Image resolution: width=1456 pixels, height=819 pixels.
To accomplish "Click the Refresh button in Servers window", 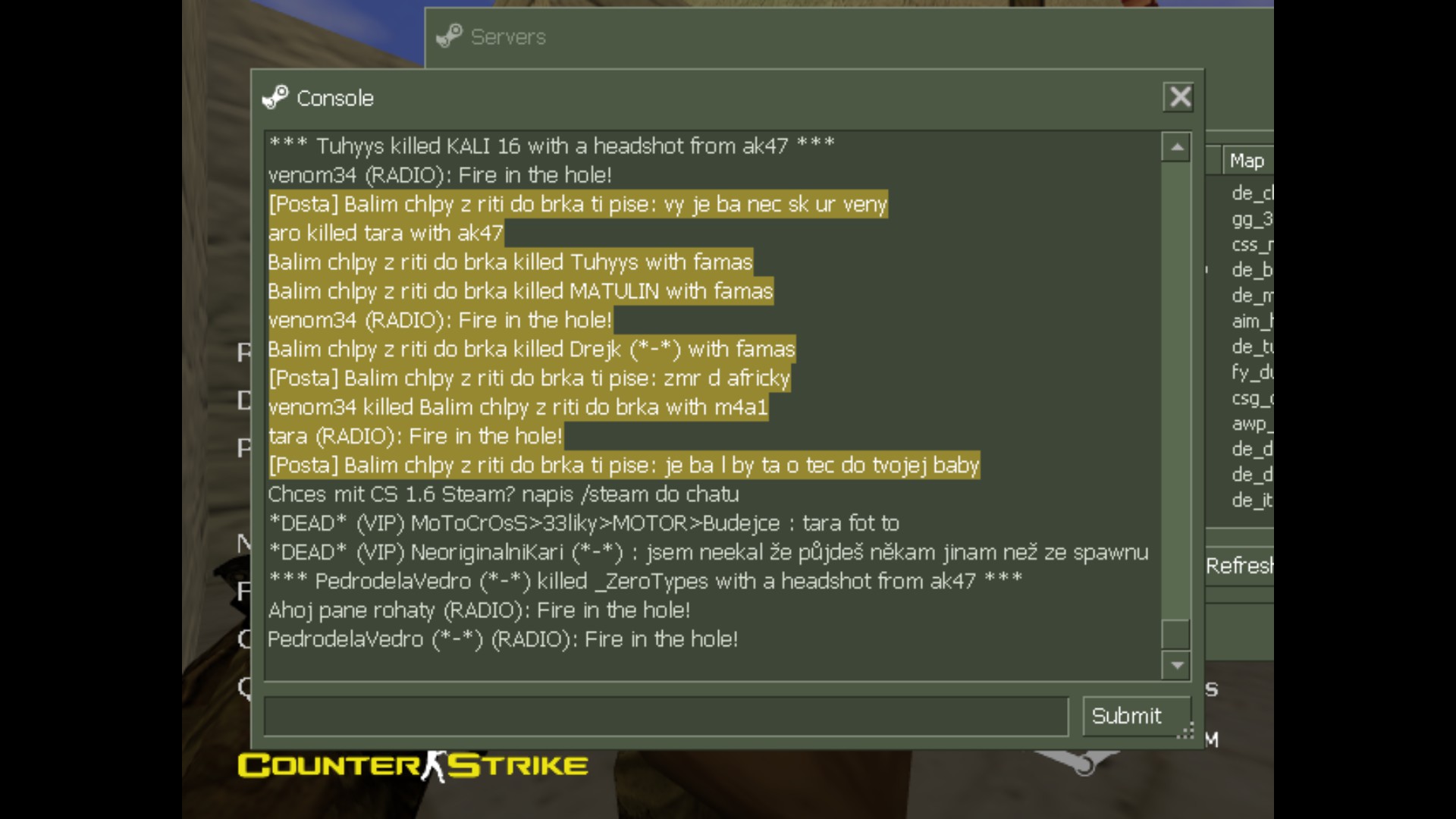I will click(x=1239, y=566).
